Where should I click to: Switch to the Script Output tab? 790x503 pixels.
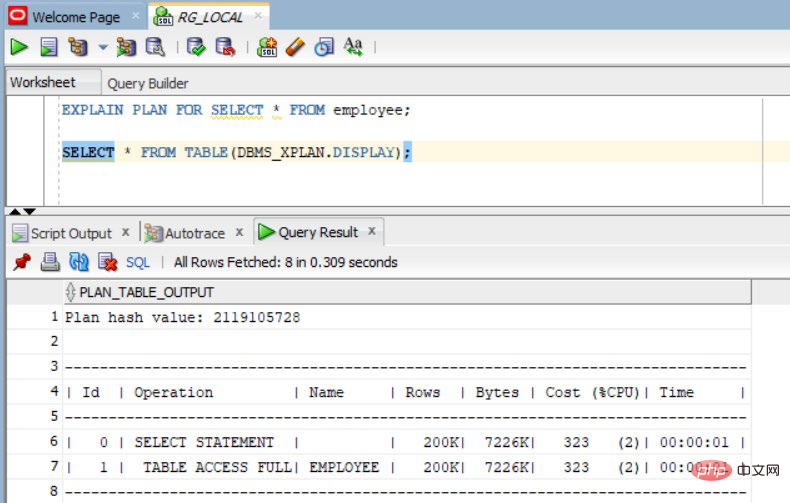tap(70, 233)
